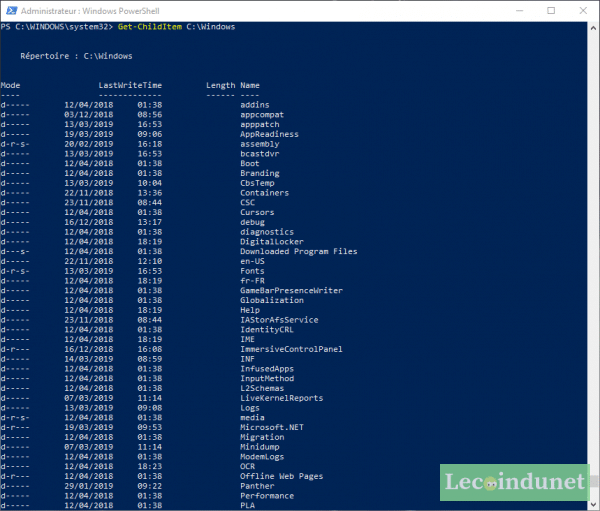This screenshot has width=600, height=511.
Task: Maximize the PowerShell window
Action: point(551,11)
